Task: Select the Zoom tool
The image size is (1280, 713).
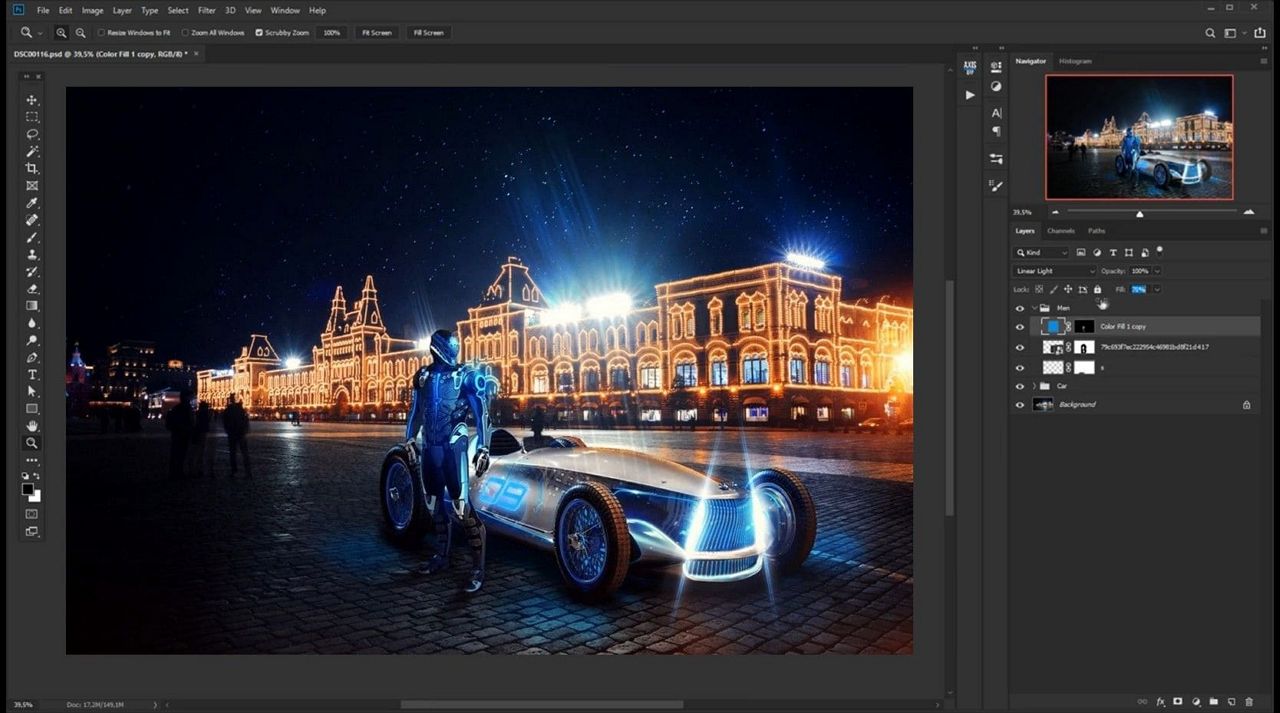Action: click(x=32, y=442)
